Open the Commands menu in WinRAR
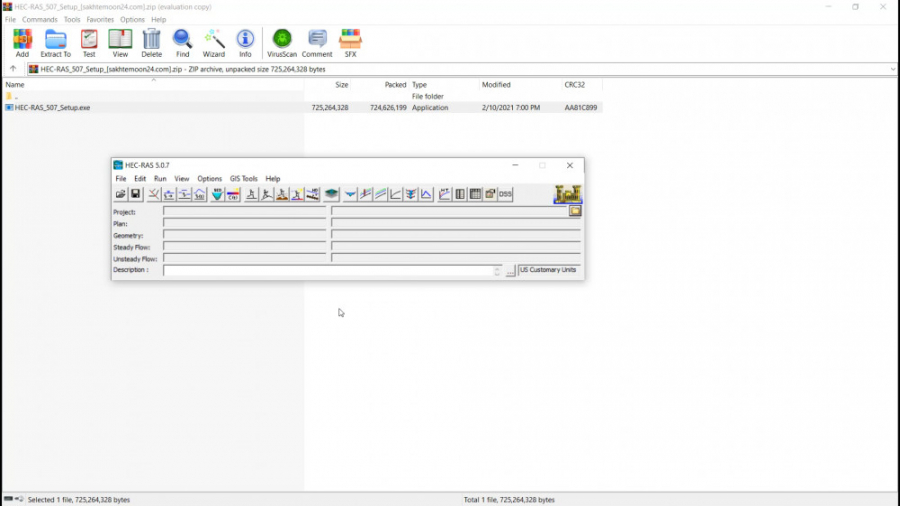Viewport: 900px width, 506px height. pyautogui.click(x=40, y=19)
